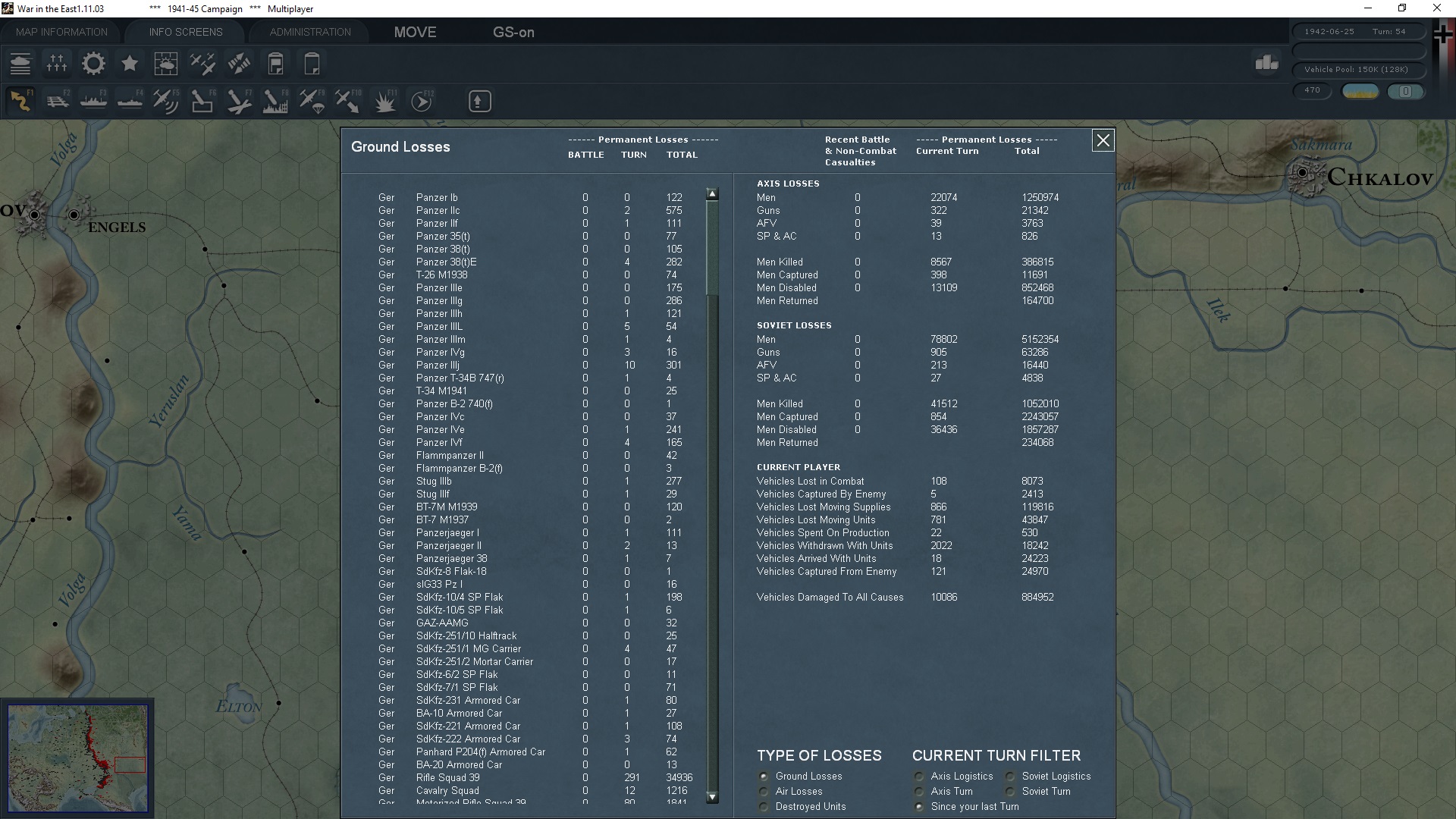
Task: Open the air doctrine planes icon
Action: coord(202,64)
